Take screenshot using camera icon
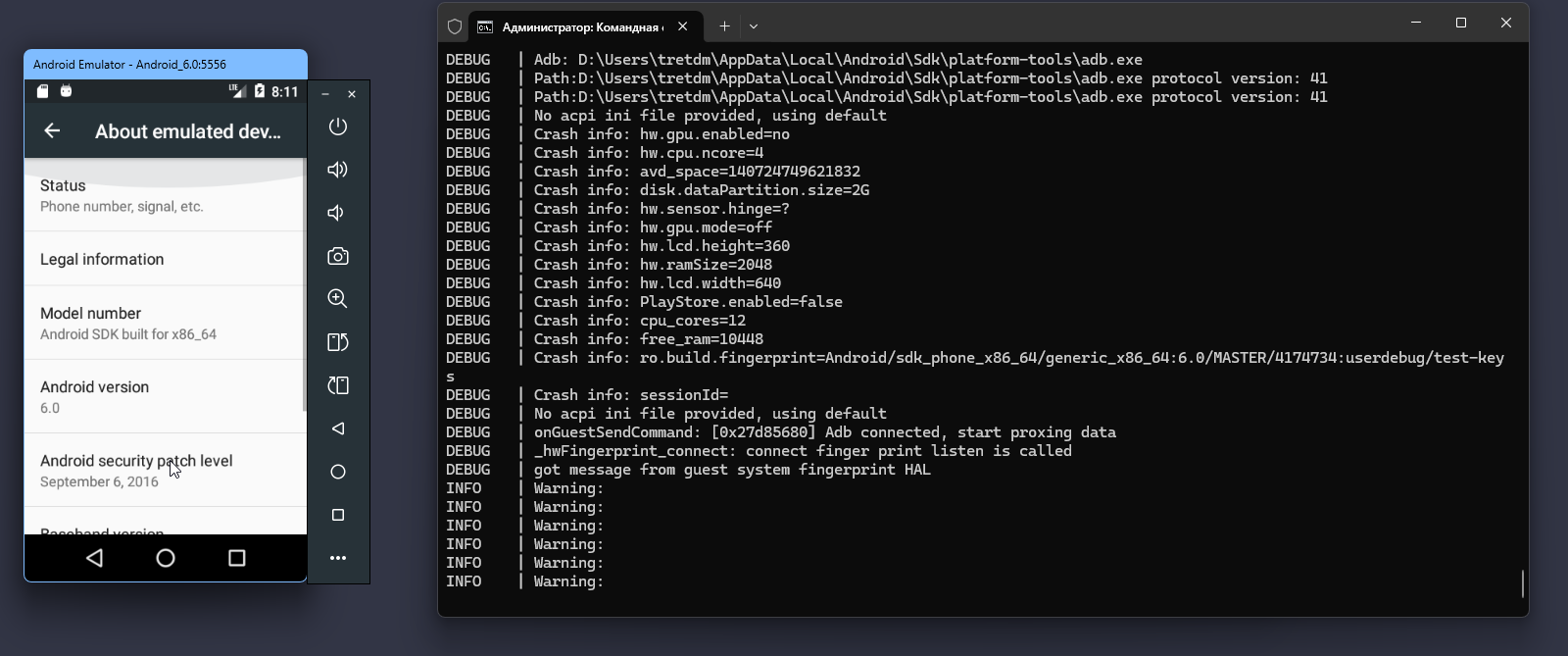1568x656 pixels. coord(337,256)
